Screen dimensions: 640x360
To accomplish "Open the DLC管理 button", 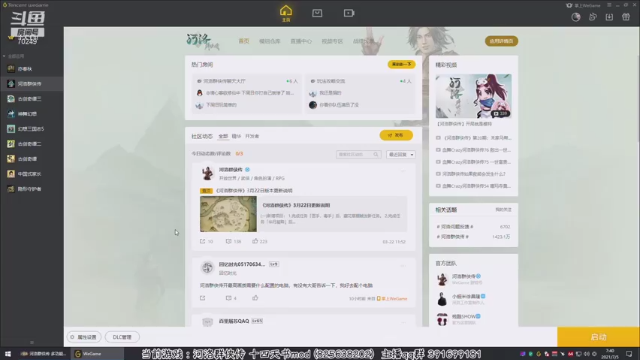I will tap(122, 337).
